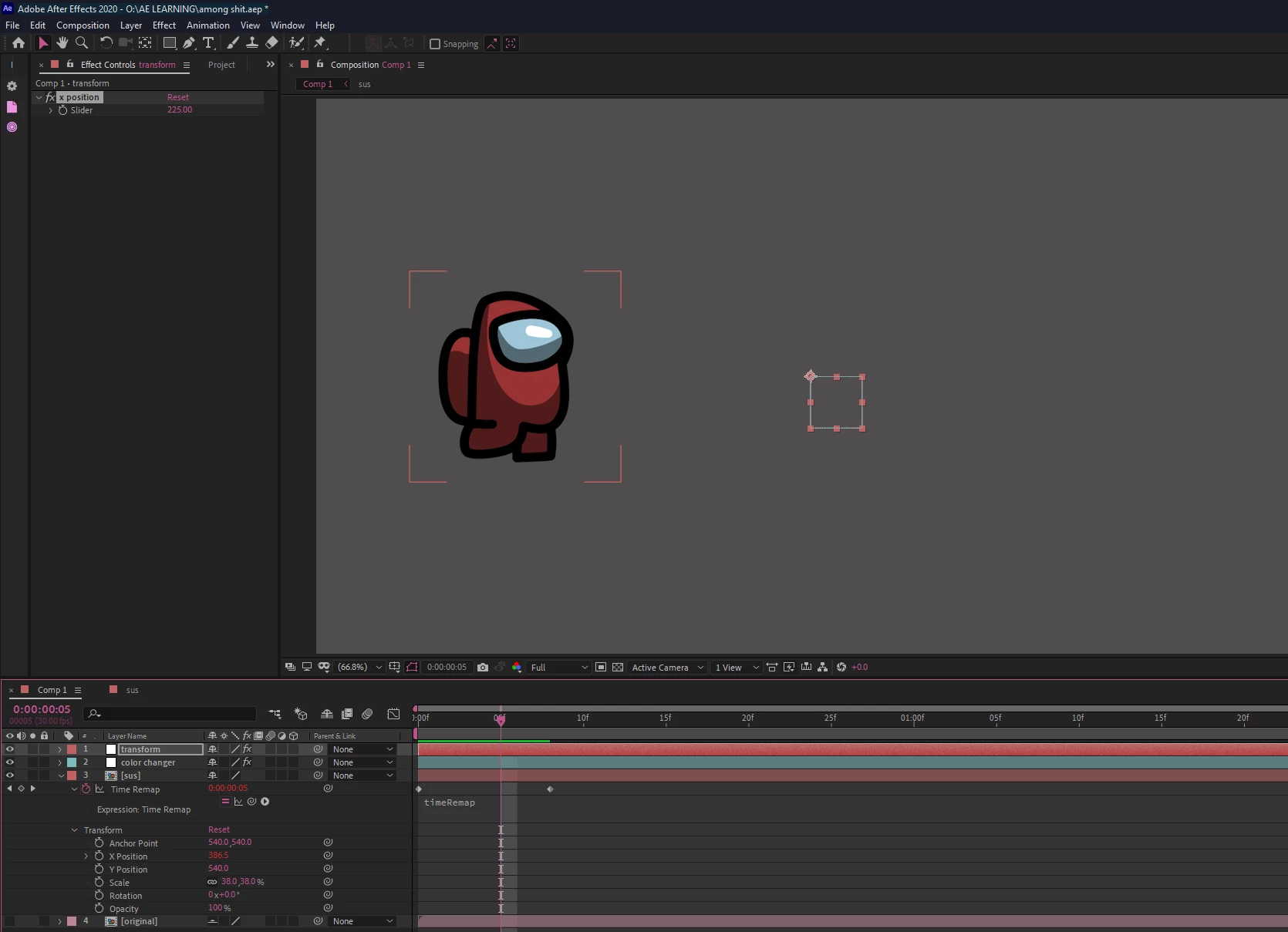Open the Animation menu

(x=208, y=25)
